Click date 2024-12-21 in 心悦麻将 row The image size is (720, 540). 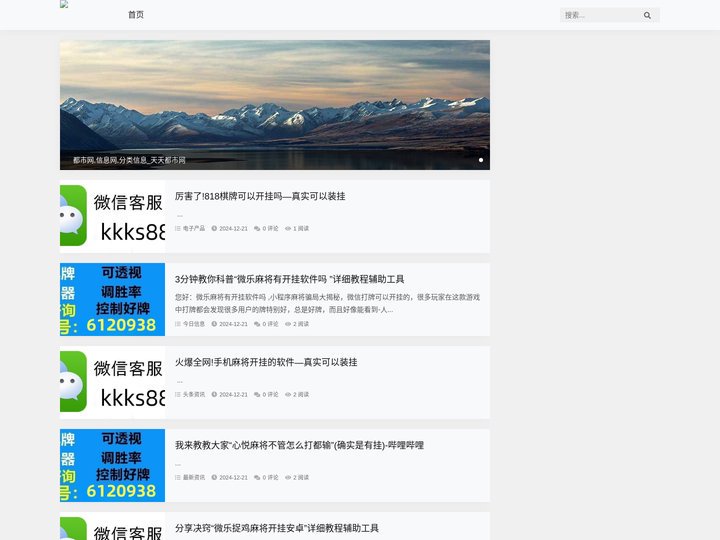[x=233, y=478]
